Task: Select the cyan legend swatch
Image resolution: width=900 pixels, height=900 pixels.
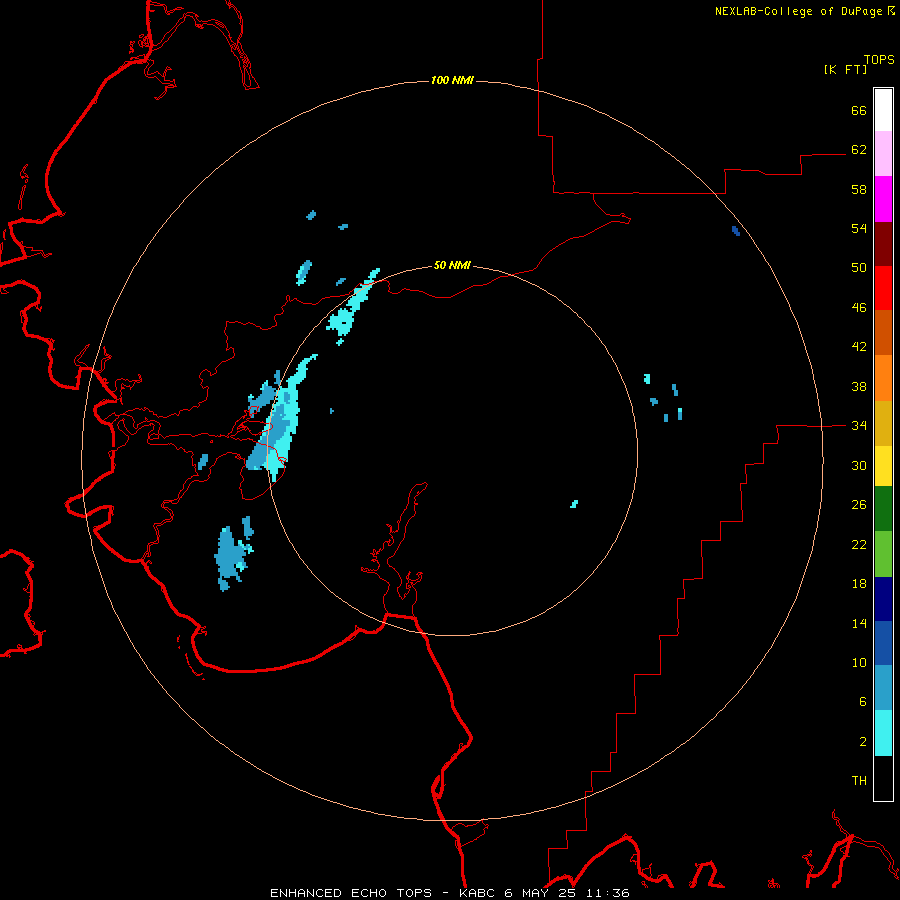Action: [883, 733]
